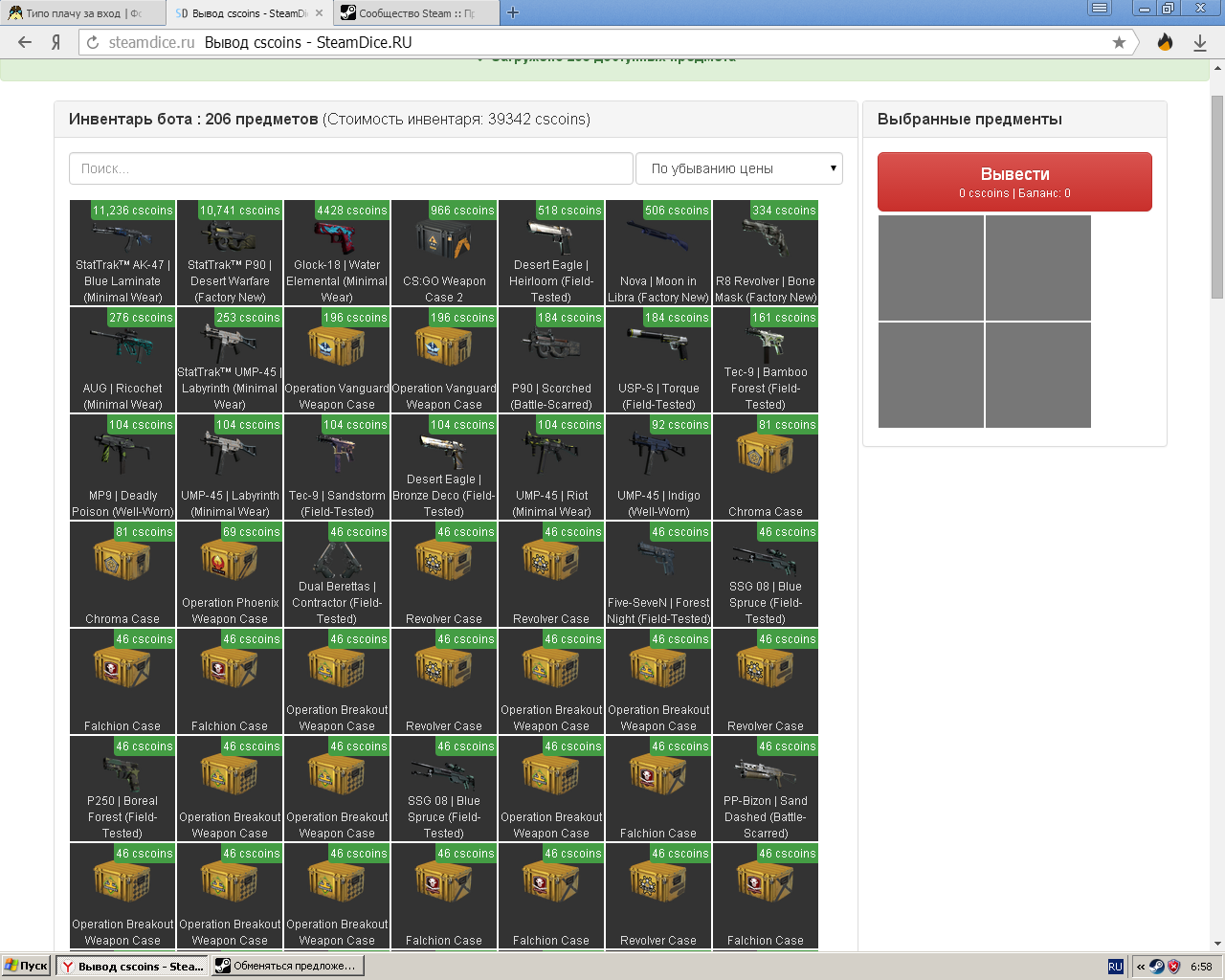The image size is (1225, 980).
Task: Click the page scrollbar down arrow
Action: point(1217,944)
